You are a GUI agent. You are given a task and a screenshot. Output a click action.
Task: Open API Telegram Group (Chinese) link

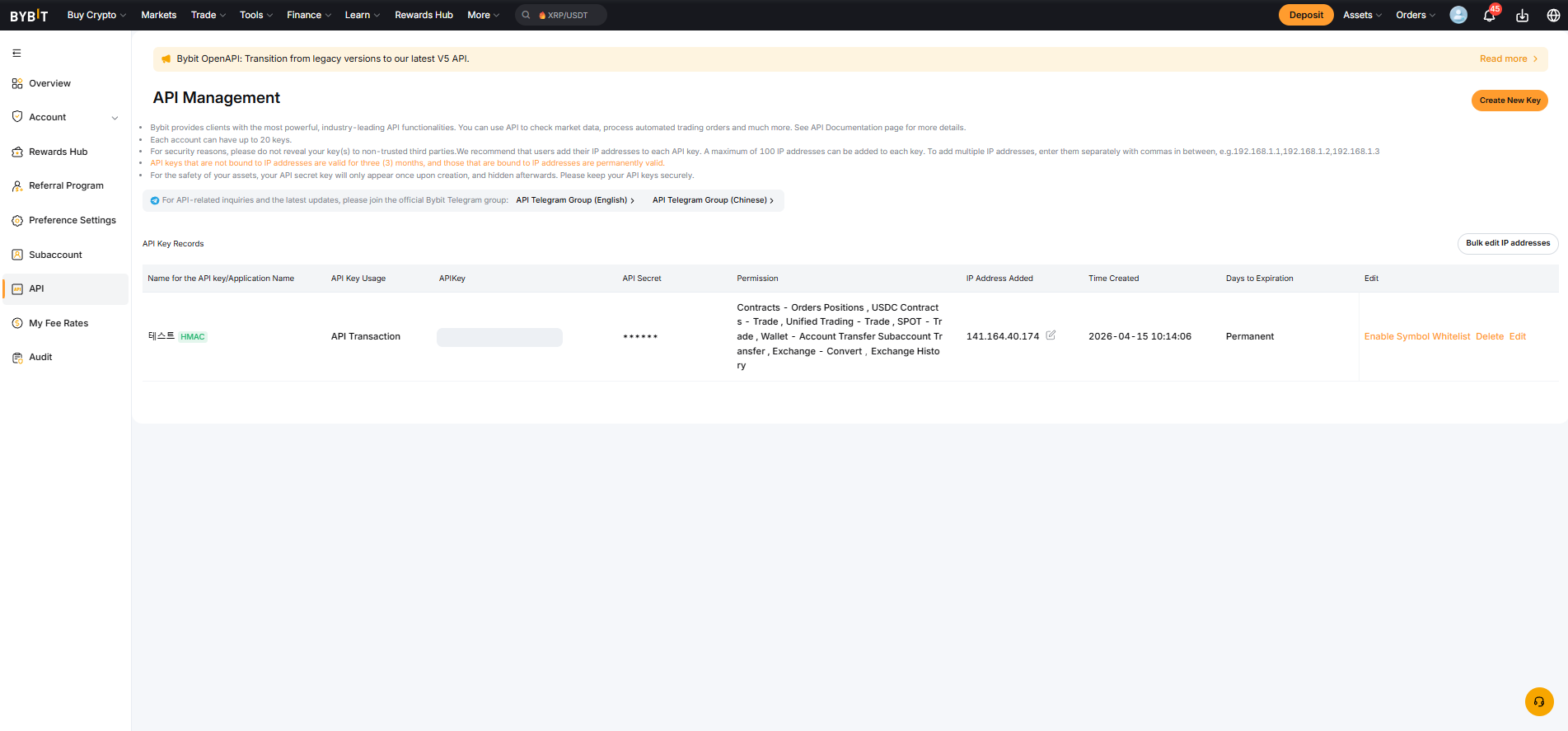pos(713,200)
